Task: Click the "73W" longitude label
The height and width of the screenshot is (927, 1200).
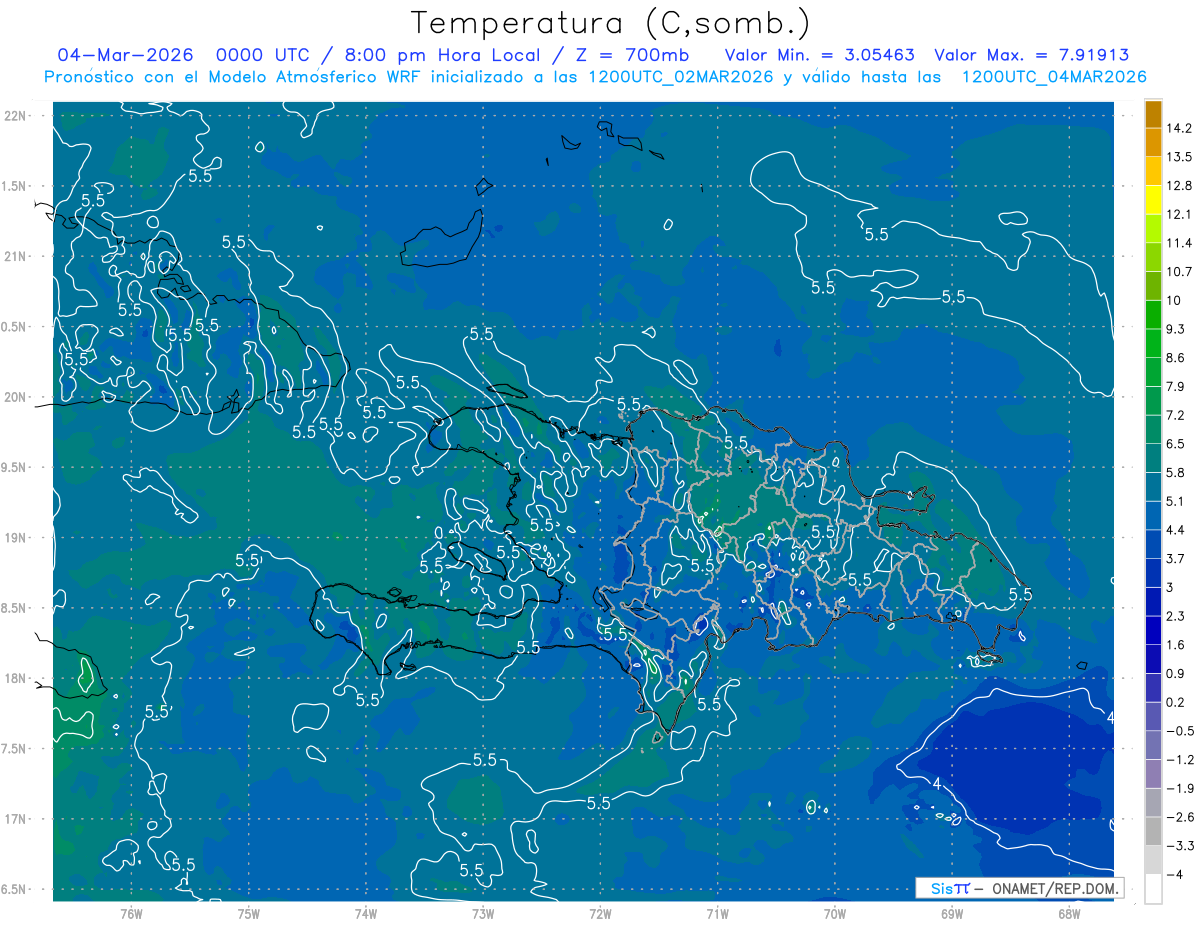Action: point(483,914)
